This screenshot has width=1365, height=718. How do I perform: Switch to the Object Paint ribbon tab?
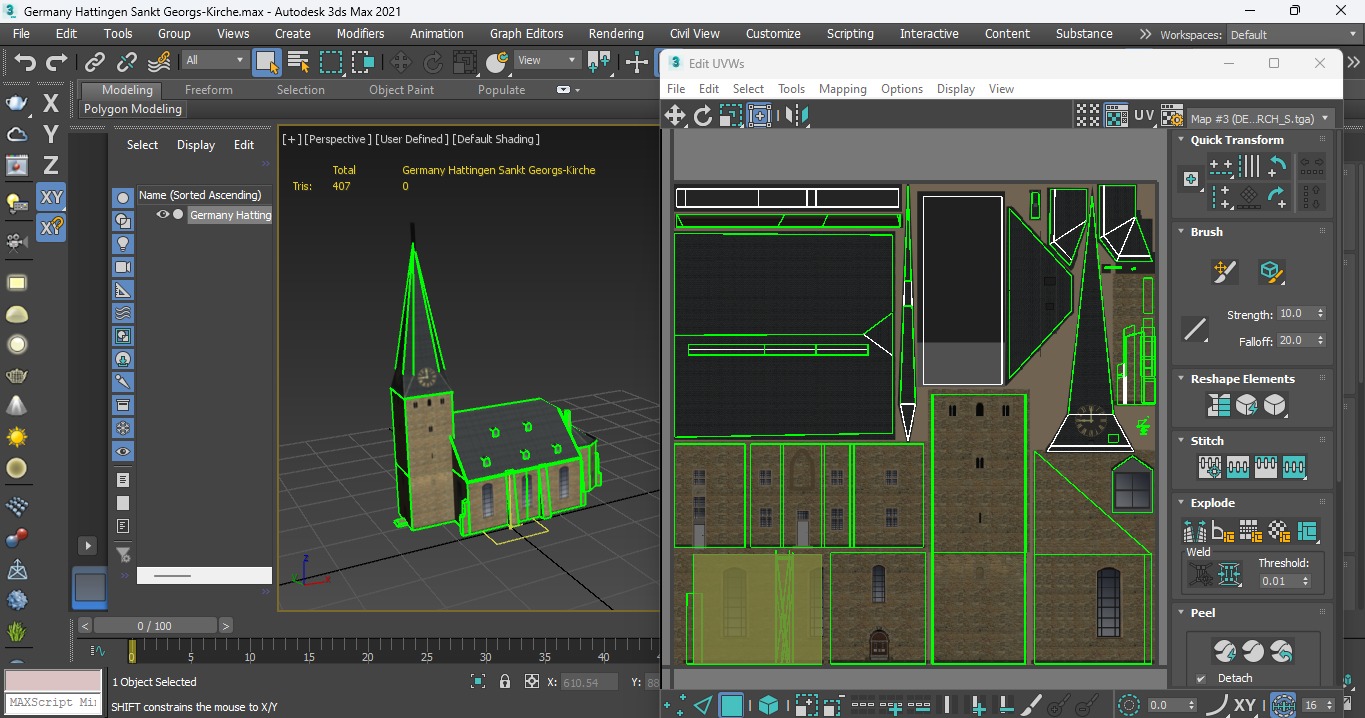click(x=401, y=90)
